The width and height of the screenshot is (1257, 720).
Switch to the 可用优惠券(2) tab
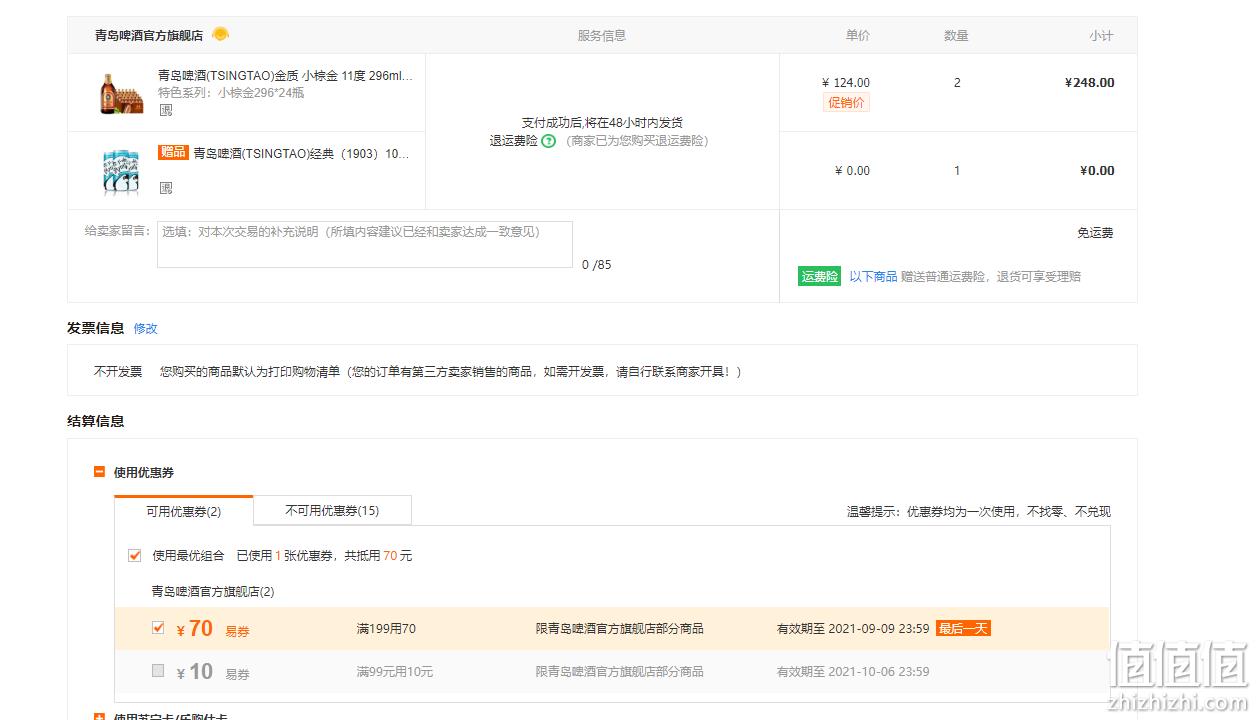(184, 511)
